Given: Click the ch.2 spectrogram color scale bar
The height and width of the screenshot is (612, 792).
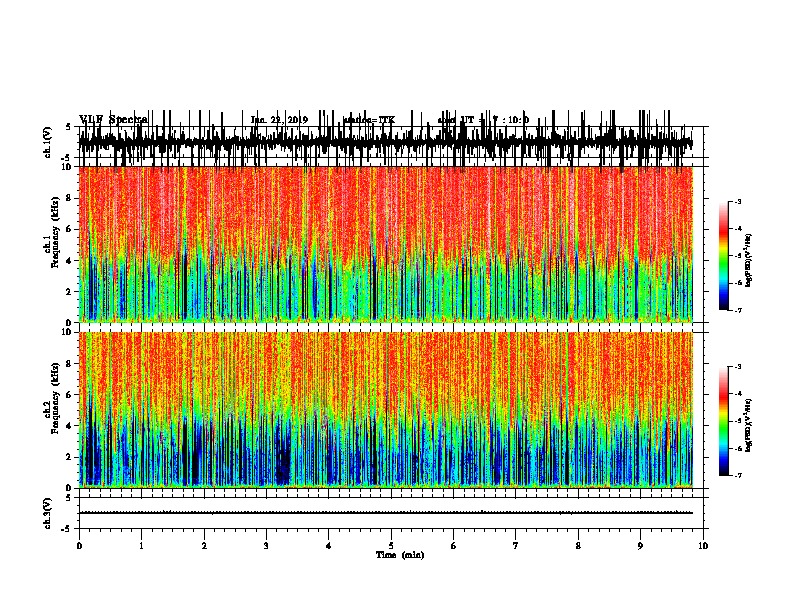Looking at the screenshot, I should 724,421.
